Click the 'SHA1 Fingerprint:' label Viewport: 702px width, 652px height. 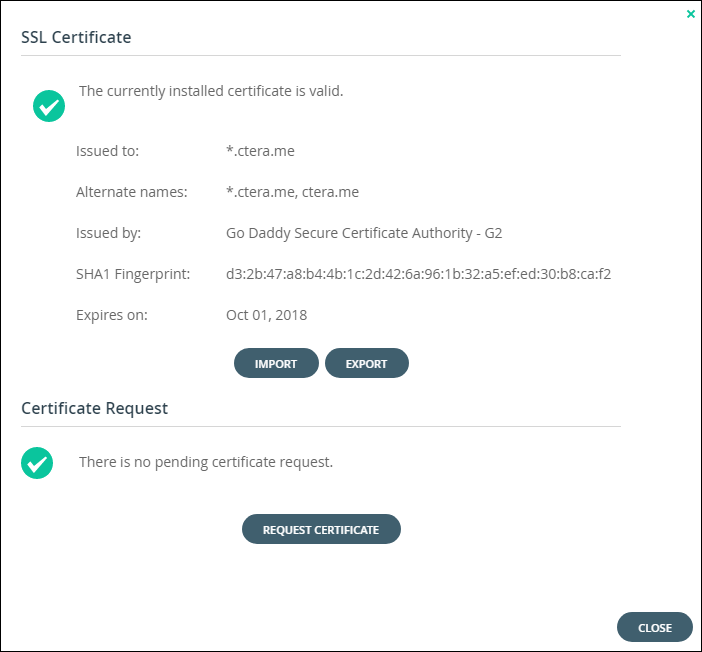point(133,274)
